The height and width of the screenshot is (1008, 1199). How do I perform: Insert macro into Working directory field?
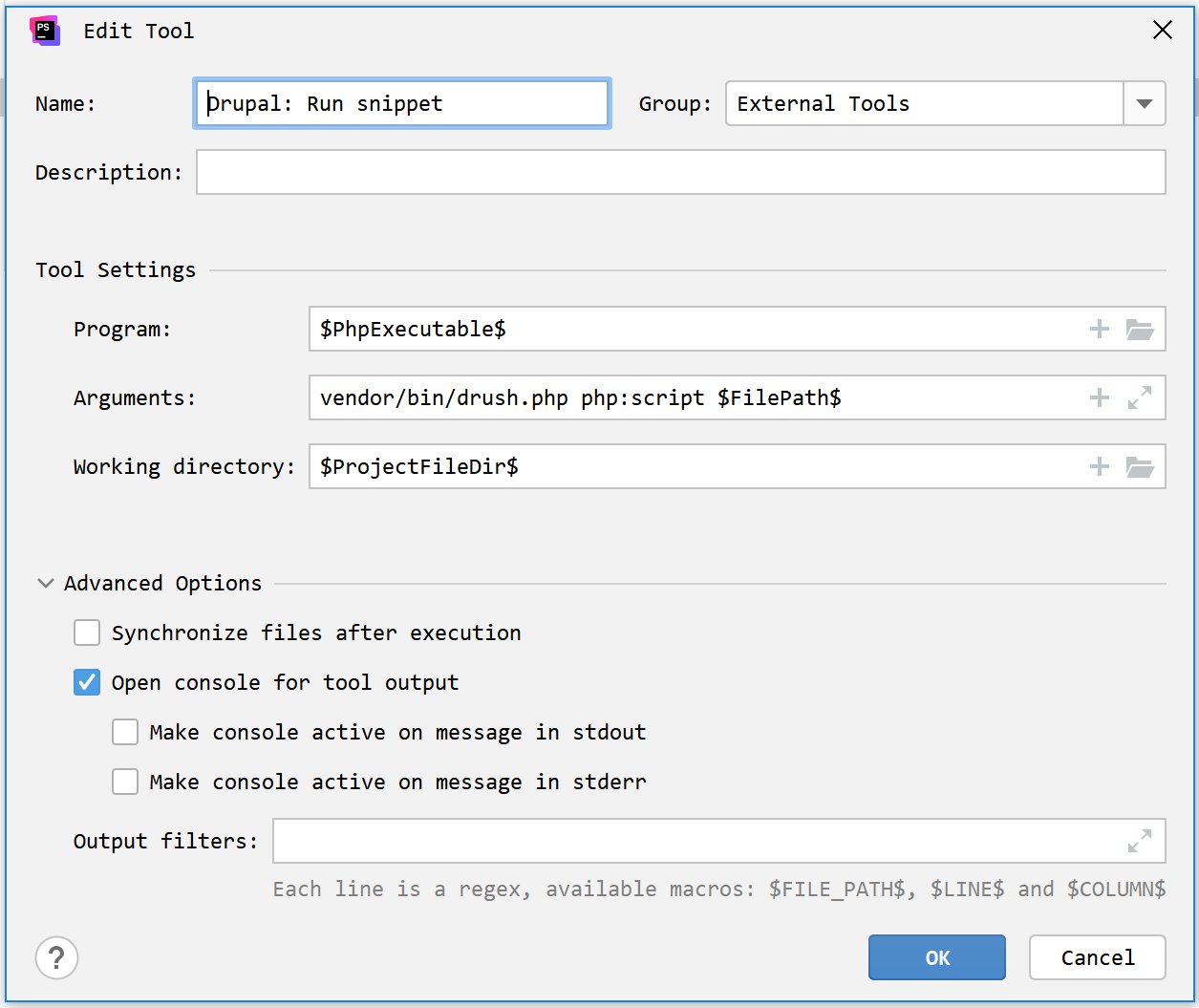1100,466
